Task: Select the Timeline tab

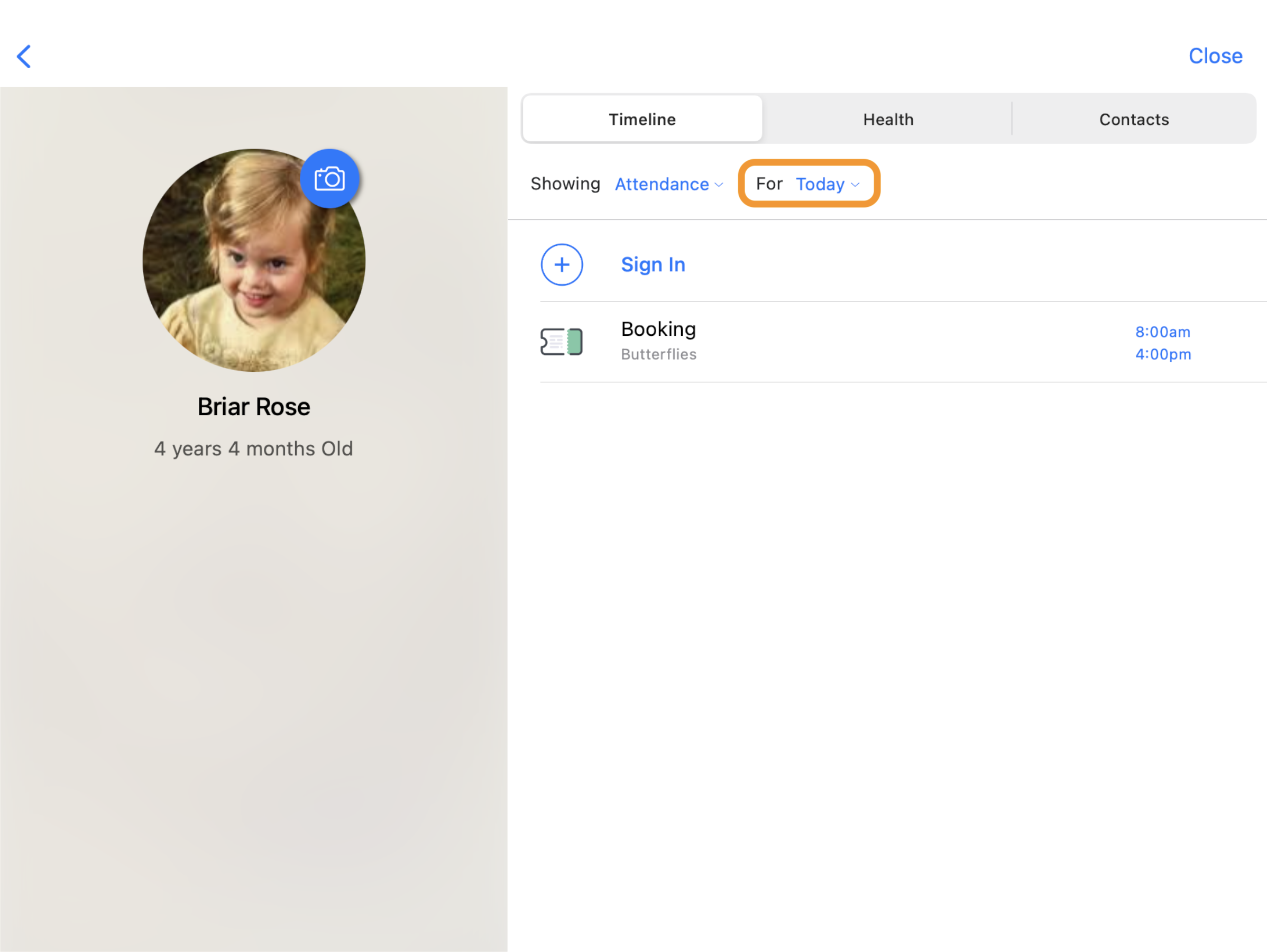Action: click(x=641, y=118)
